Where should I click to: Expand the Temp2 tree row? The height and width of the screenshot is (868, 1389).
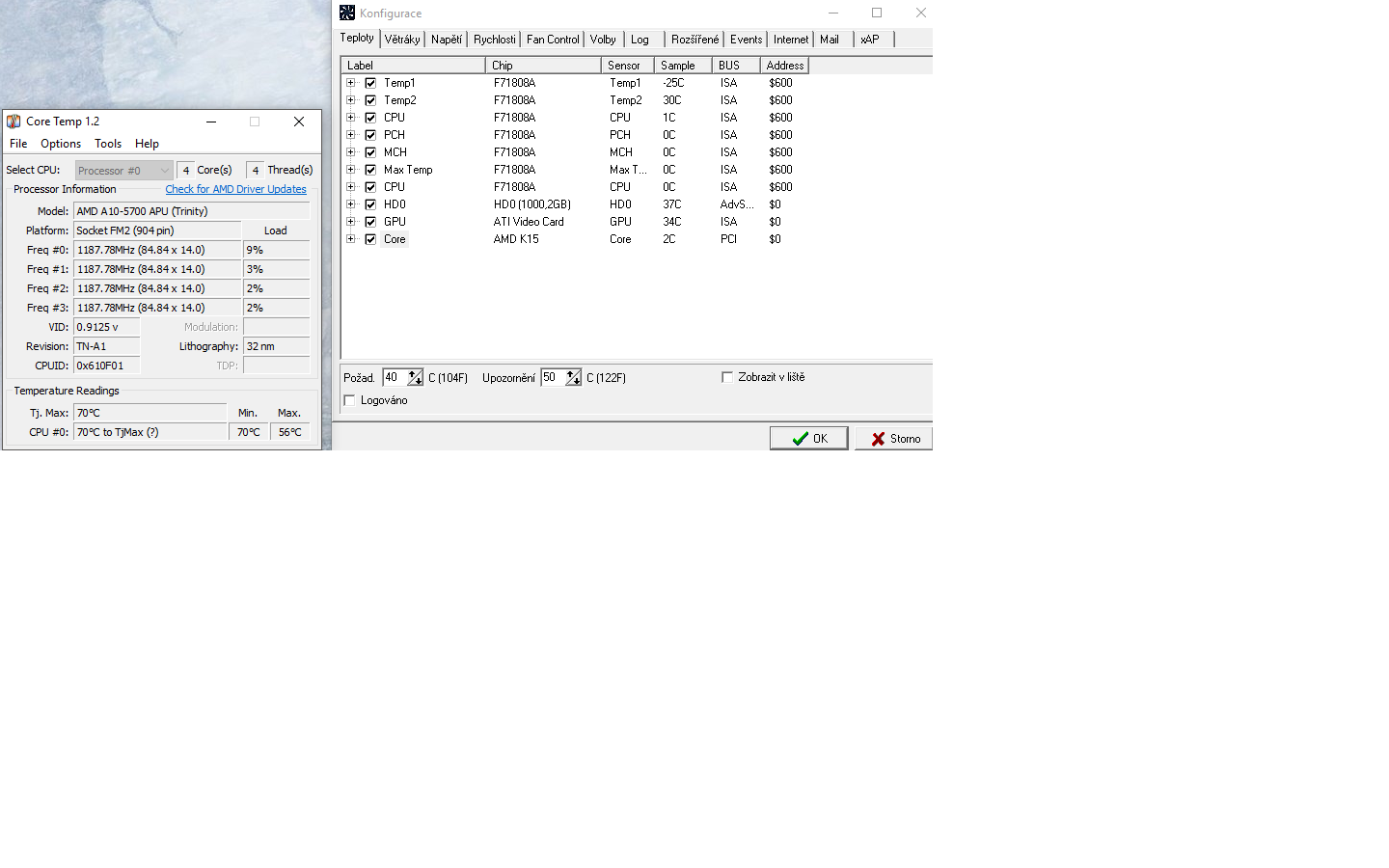351,100
